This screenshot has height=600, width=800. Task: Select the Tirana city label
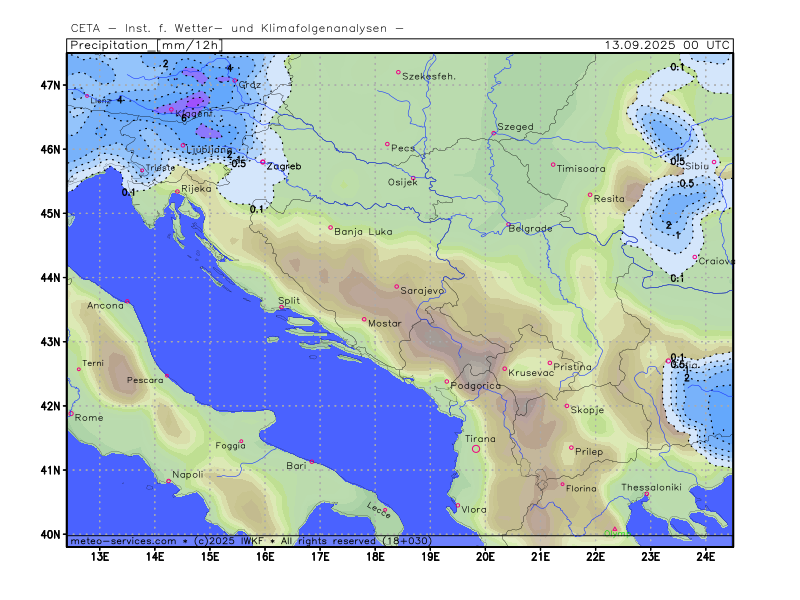pos(480,439)
